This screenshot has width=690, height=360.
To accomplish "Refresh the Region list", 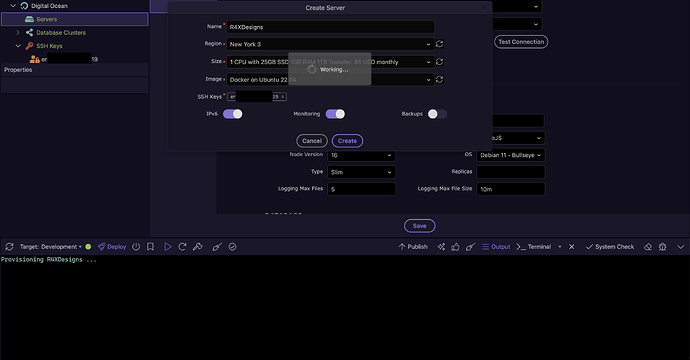I will coord(439,44).
